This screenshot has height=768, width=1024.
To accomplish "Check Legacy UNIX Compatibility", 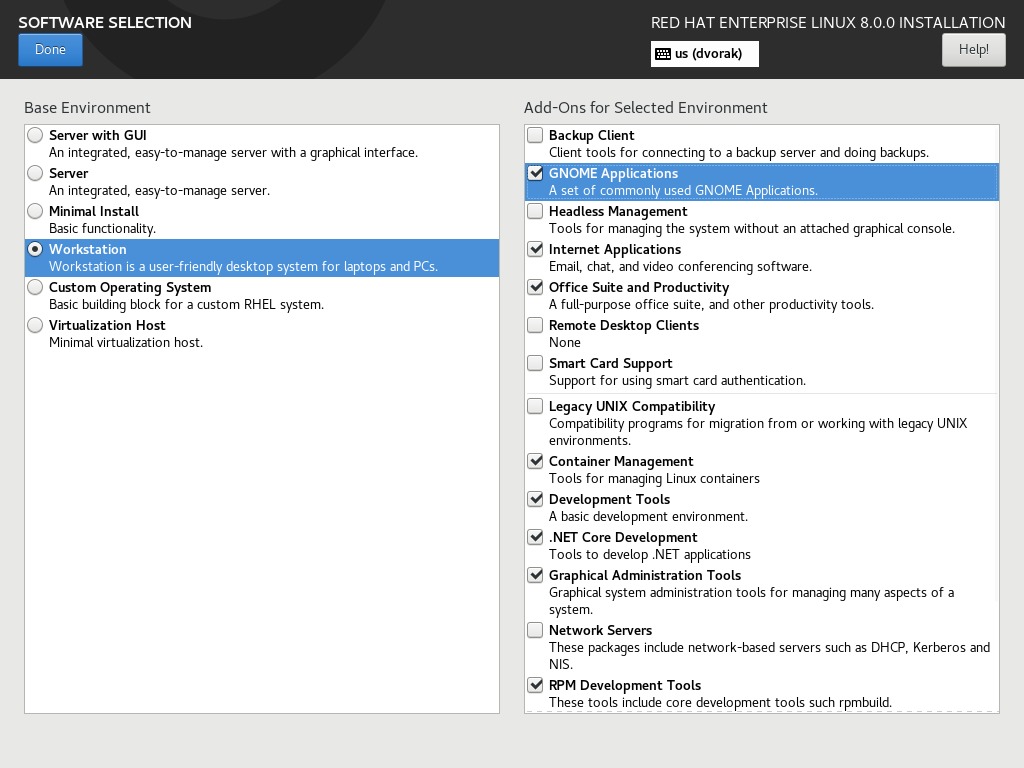I will (535, 406).
